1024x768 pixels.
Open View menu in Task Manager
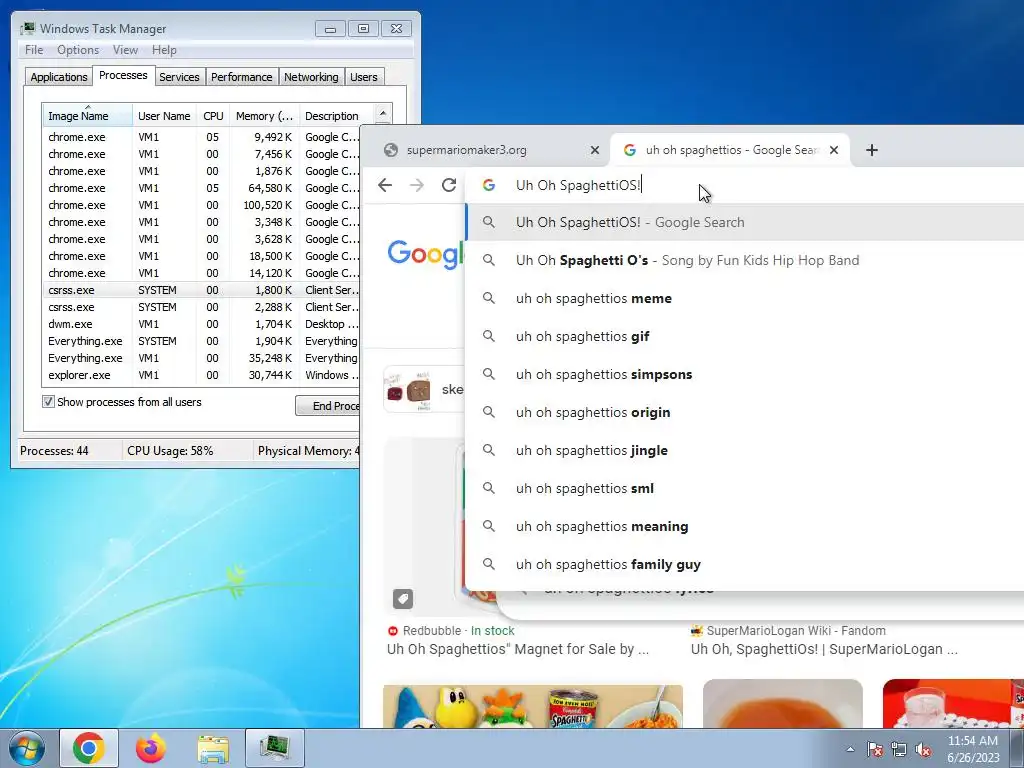(125, 50)
